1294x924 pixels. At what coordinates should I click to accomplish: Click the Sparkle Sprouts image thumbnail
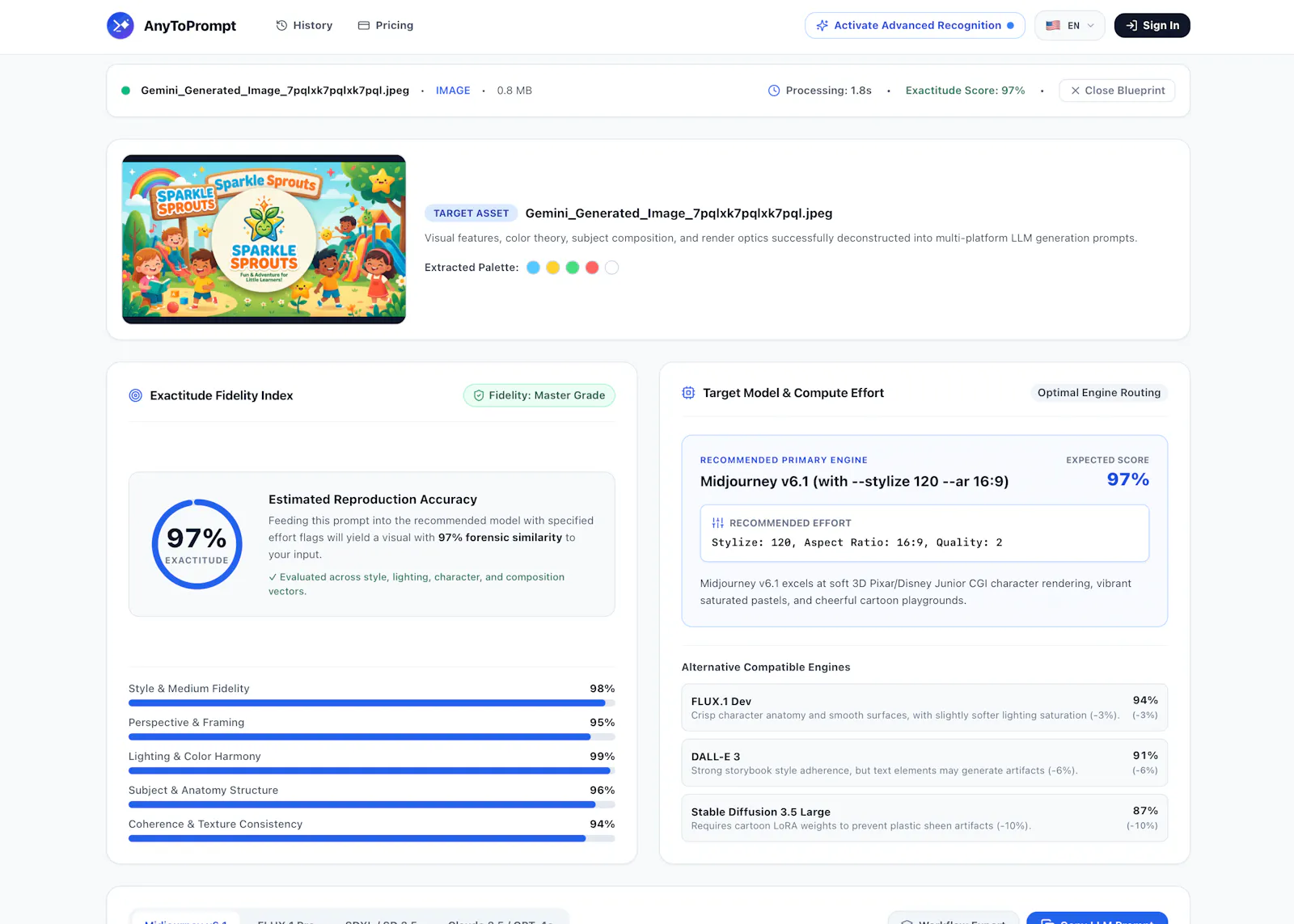(x=264, y=239)
